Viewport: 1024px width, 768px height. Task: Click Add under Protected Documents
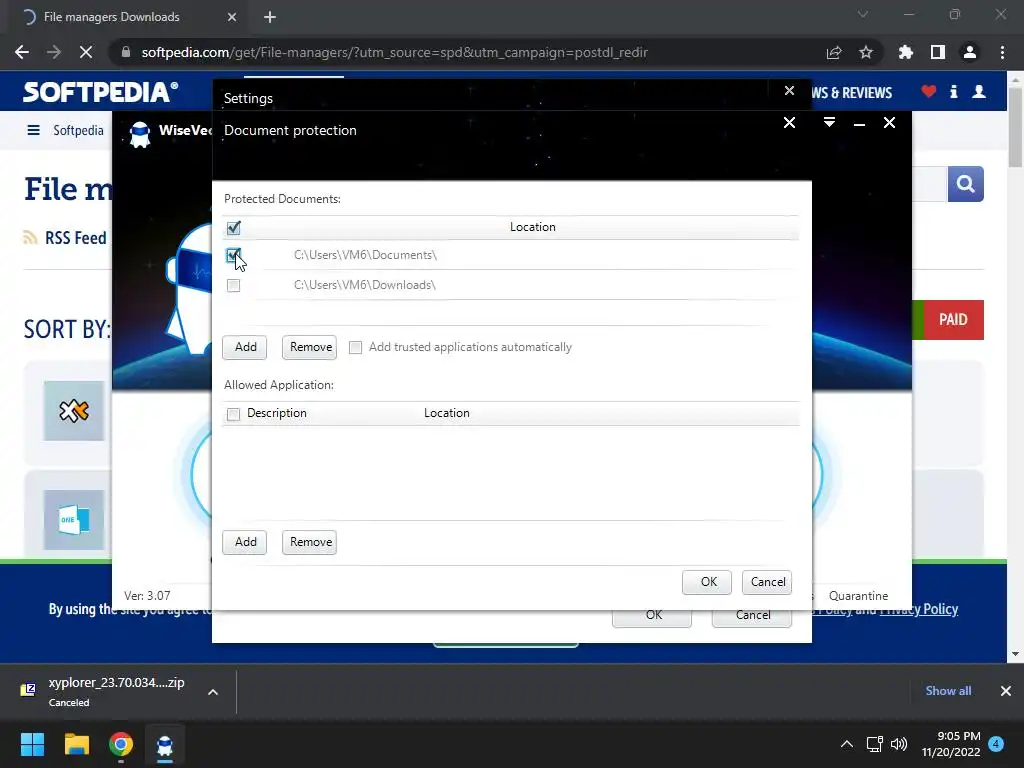[x=245, y=347]
